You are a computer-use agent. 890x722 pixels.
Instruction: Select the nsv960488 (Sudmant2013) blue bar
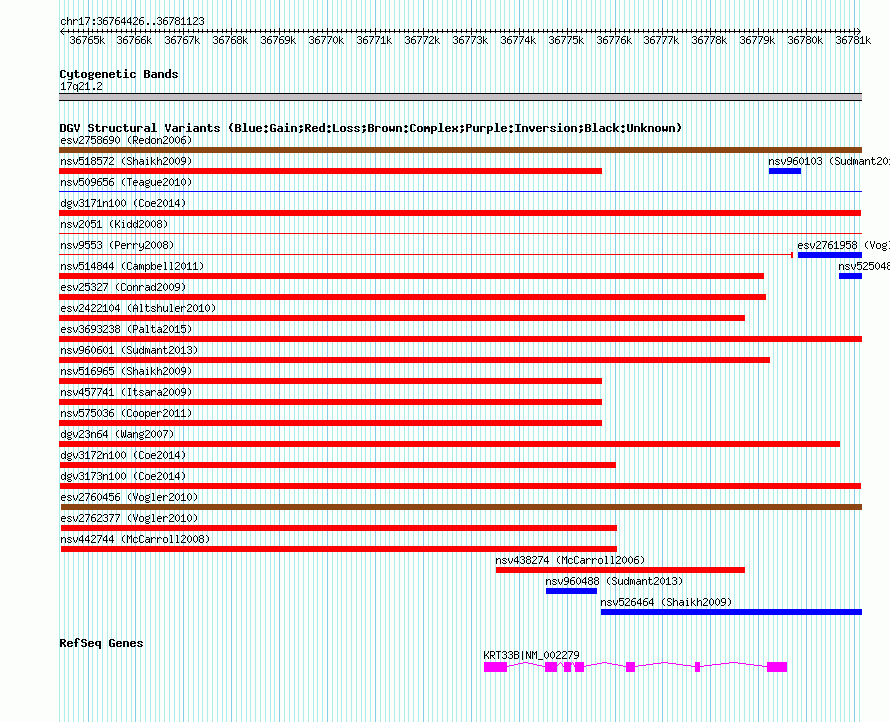click(571, 591)
